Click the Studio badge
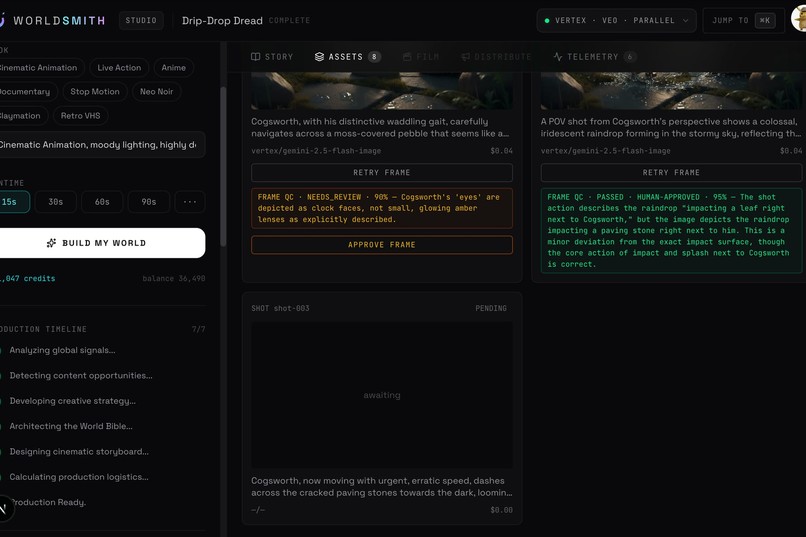This screenshot has height=537, width=806. pyautogui.click(x=141, y=21)
